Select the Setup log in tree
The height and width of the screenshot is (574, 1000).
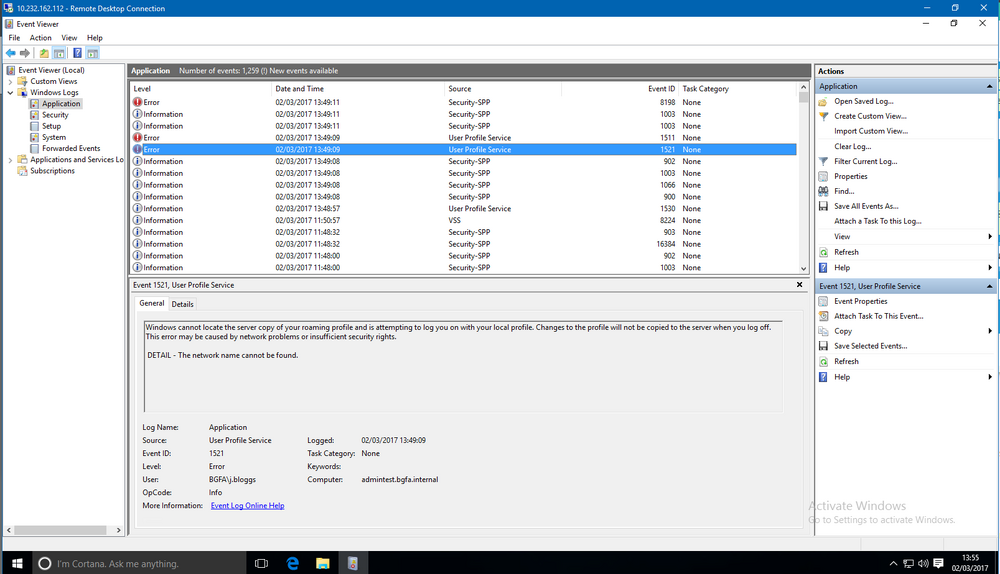51,126
